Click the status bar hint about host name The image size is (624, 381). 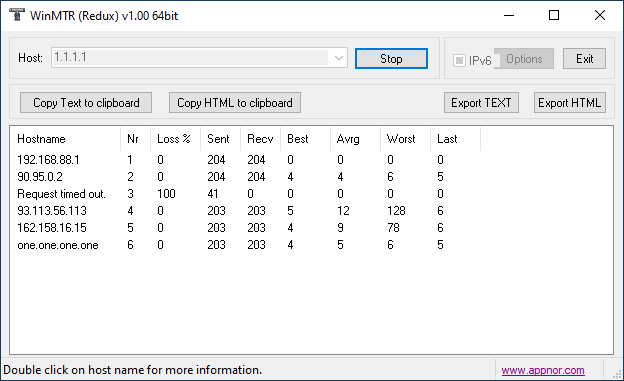tap(133, 370)
